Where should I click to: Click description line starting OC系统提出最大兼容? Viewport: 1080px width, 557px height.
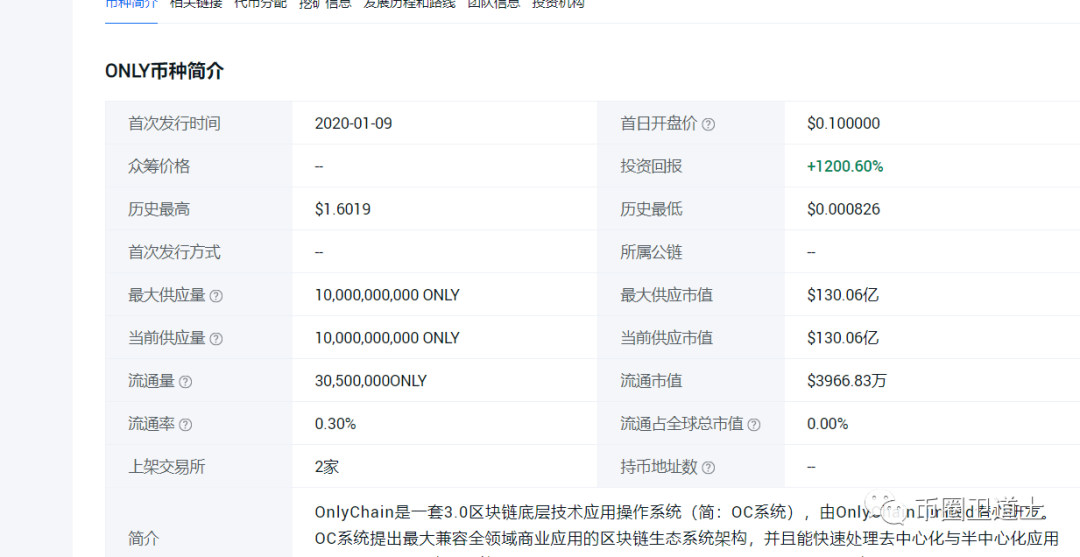686,538
